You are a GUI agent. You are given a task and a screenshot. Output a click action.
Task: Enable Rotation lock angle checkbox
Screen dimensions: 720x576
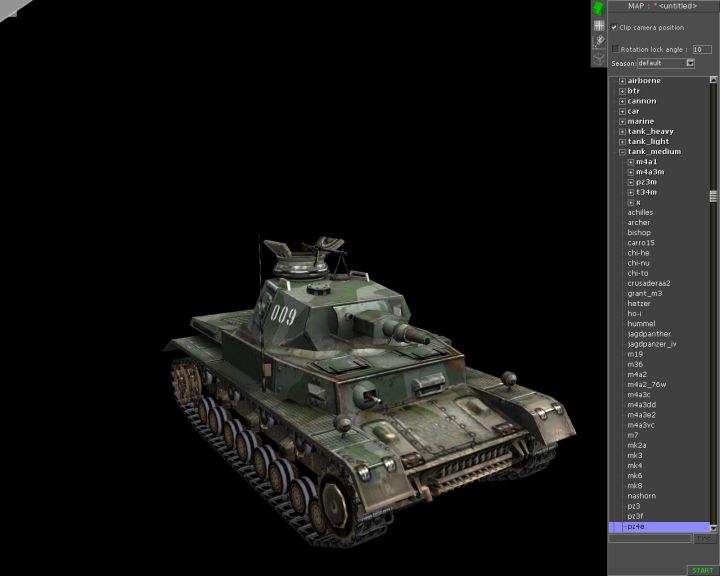(615, 48)
